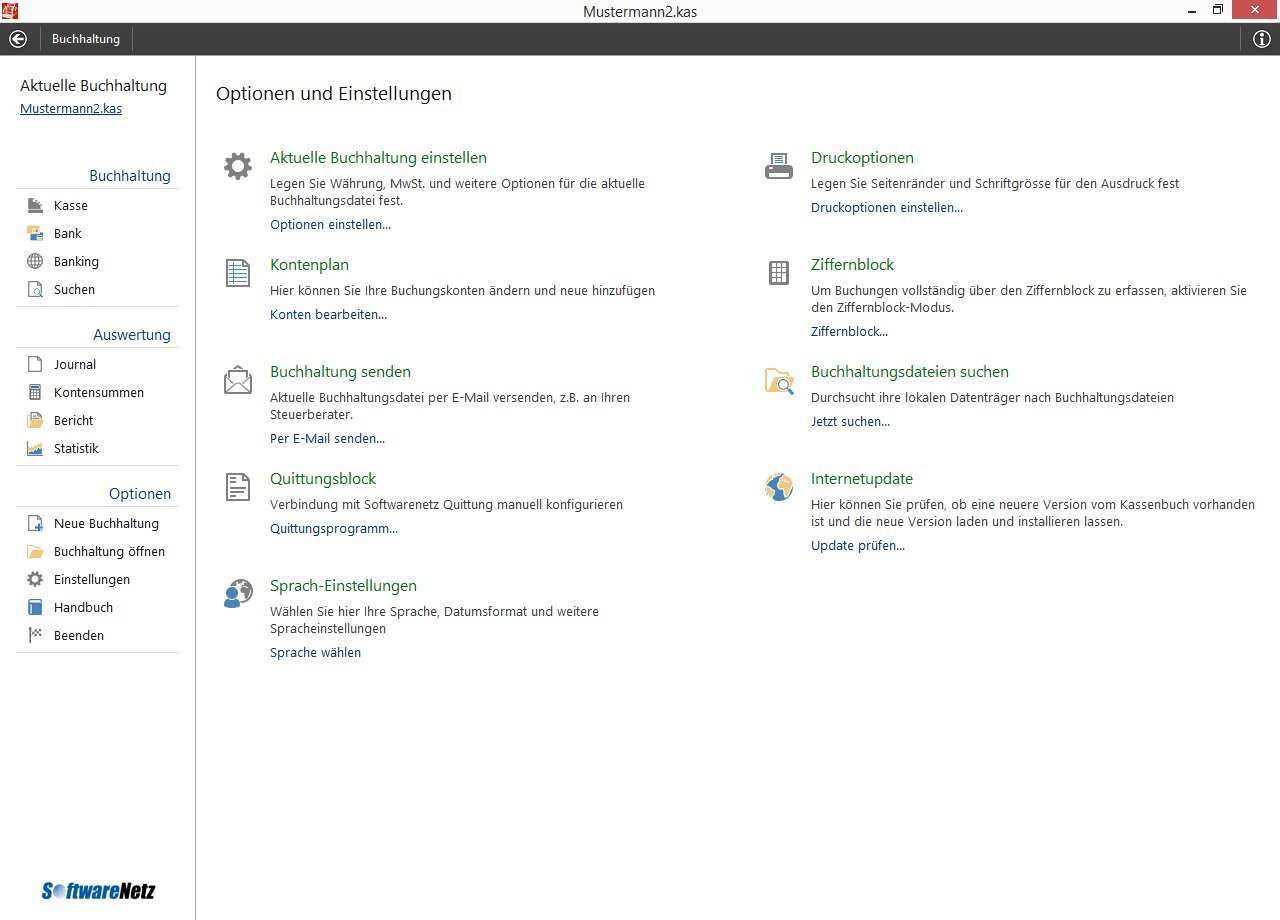The width and height of the screenshot is (1280, 920).
Task: Click the Ziffernblock heading
Action: (x=852, y=264)
